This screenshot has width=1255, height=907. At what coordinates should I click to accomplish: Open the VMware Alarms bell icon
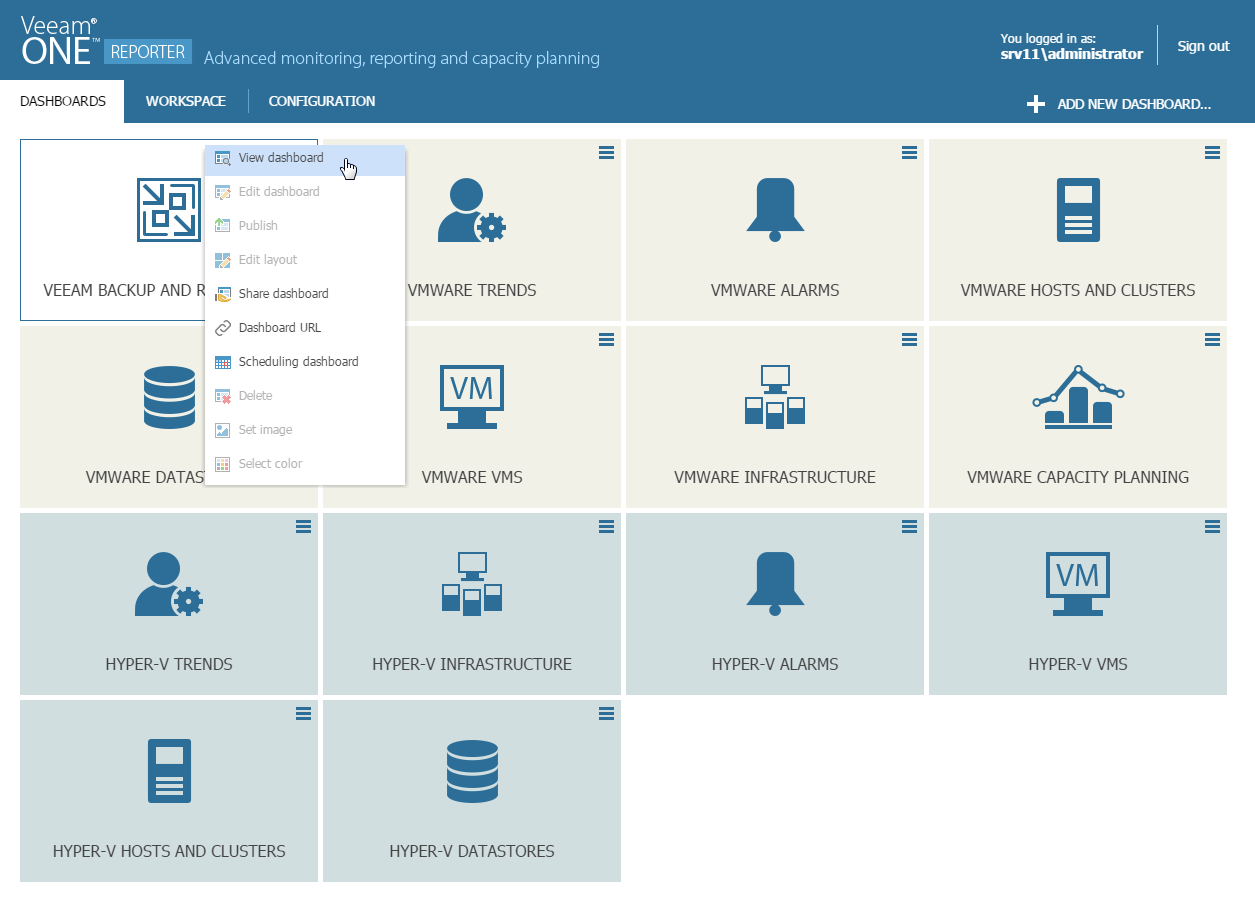(775, 210)
